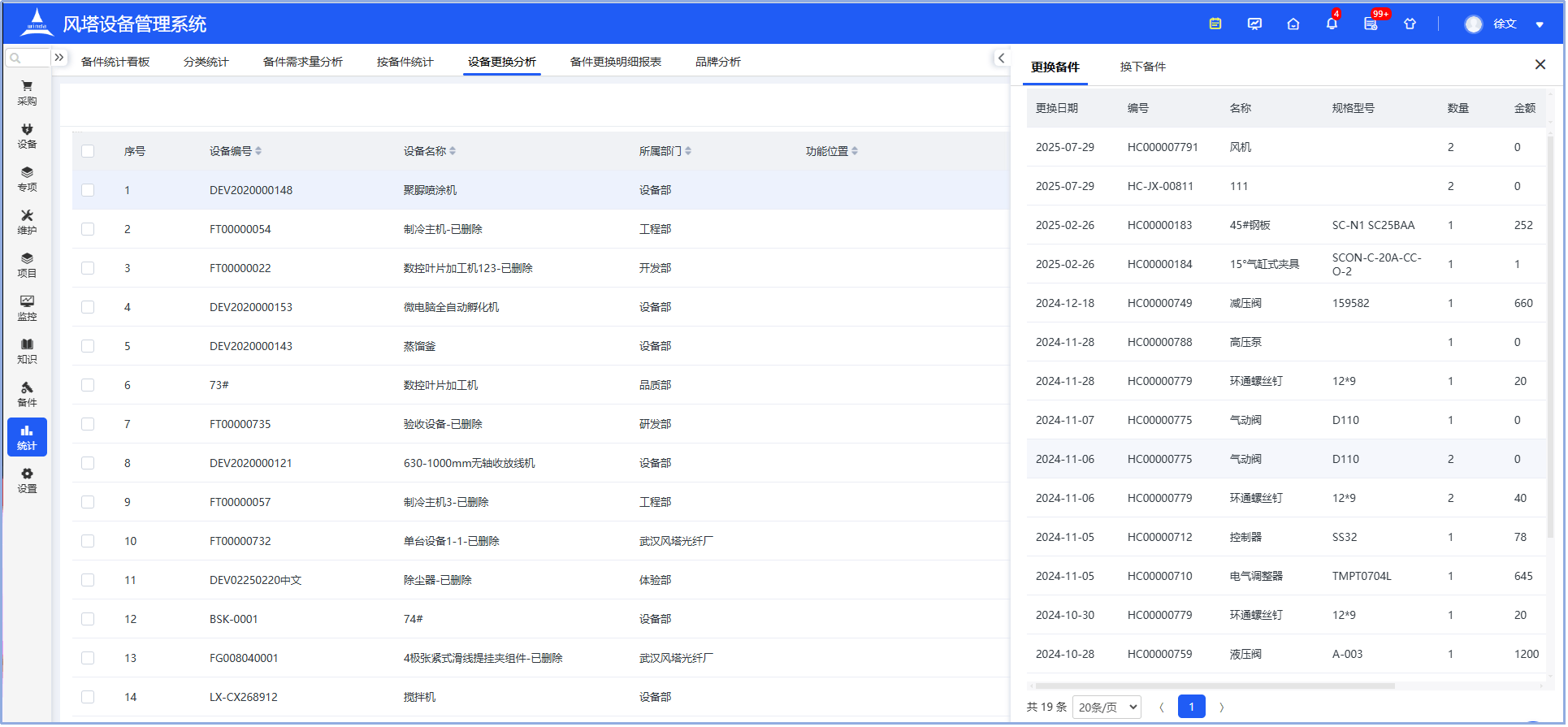Open the monitor dashboard icon in header
Viewport: 1568px width, 727px height.
point(1254,24)
